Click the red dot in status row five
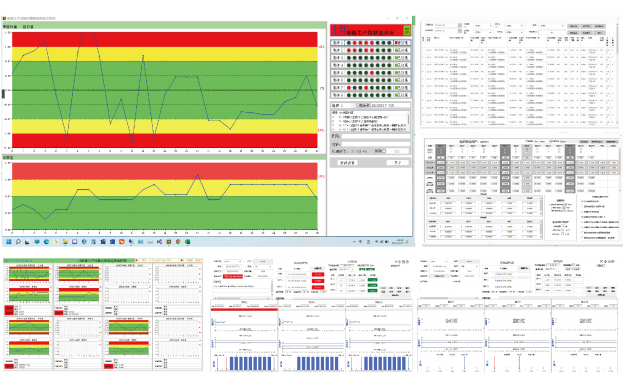The width and height of the screenshot is (626, 384). (x=372, y=73)
